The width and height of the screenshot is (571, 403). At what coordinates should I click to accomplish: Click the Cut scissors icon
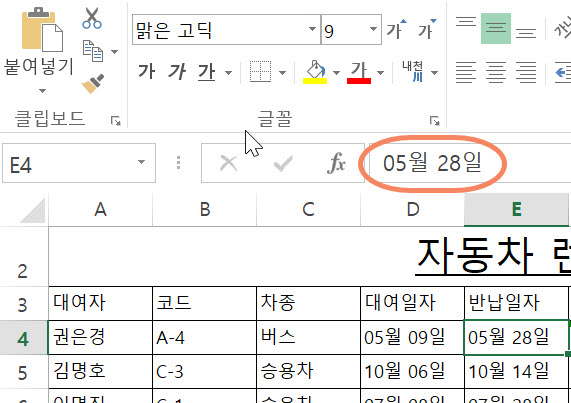pos(92,18)
